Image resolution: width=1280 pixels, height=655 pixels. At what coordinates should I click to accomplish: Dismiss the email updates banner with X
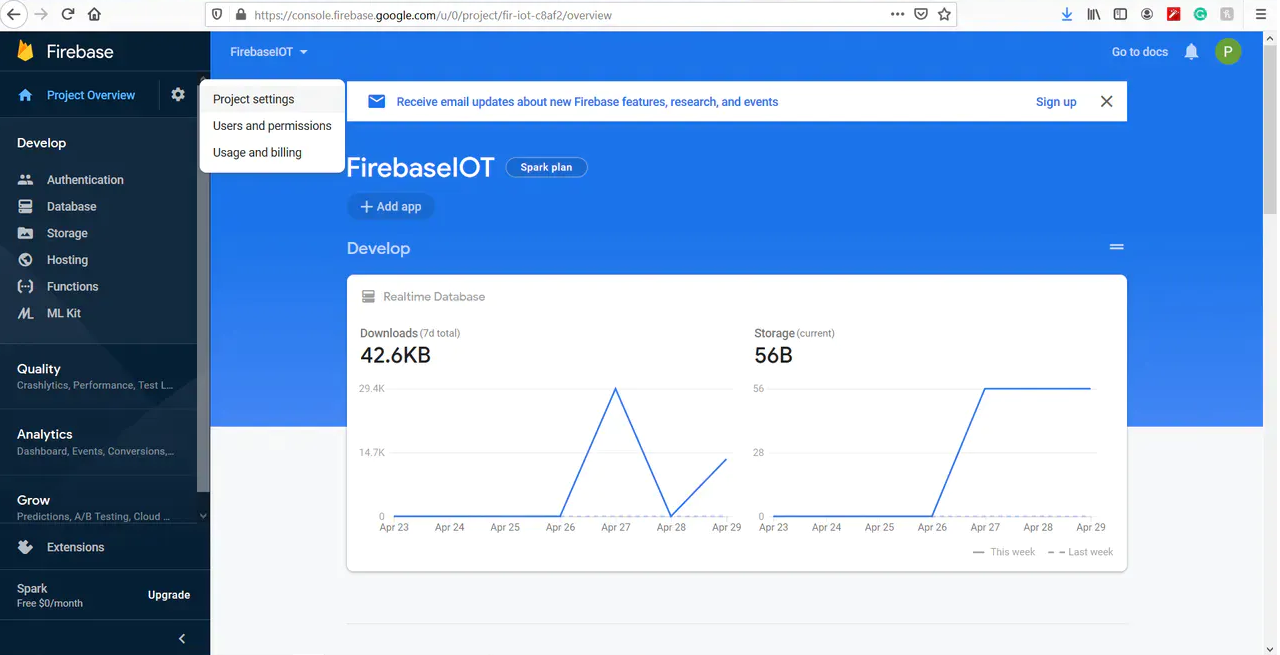[1106, 102]
